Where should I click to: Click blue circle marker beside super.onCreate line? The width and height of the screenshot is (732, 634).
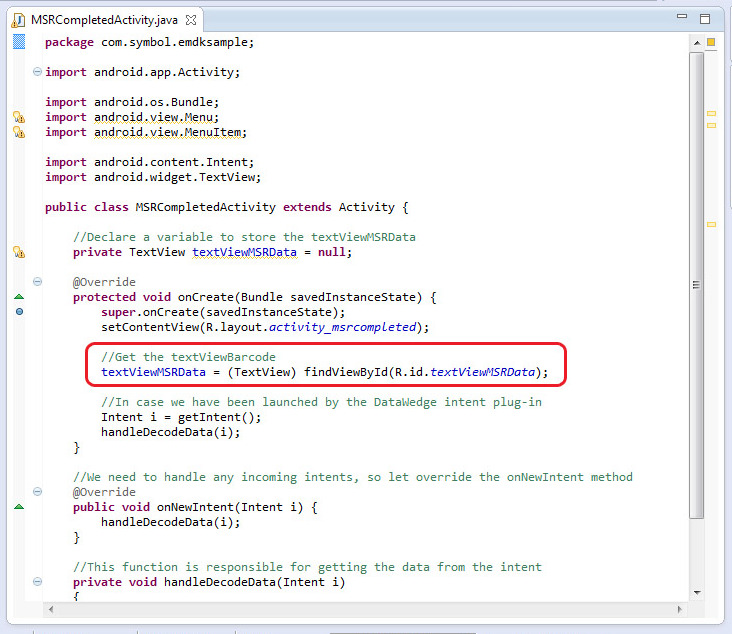point(18,312)
